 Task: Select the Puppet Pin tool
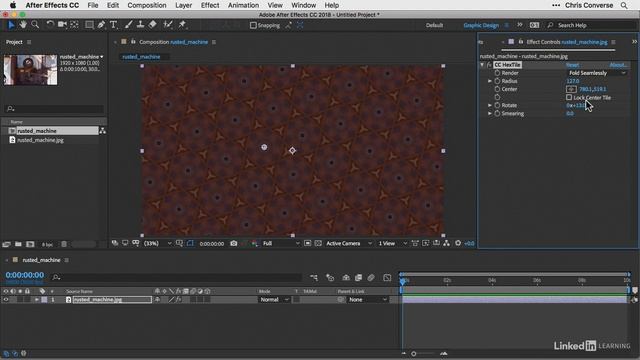(182, 25)
